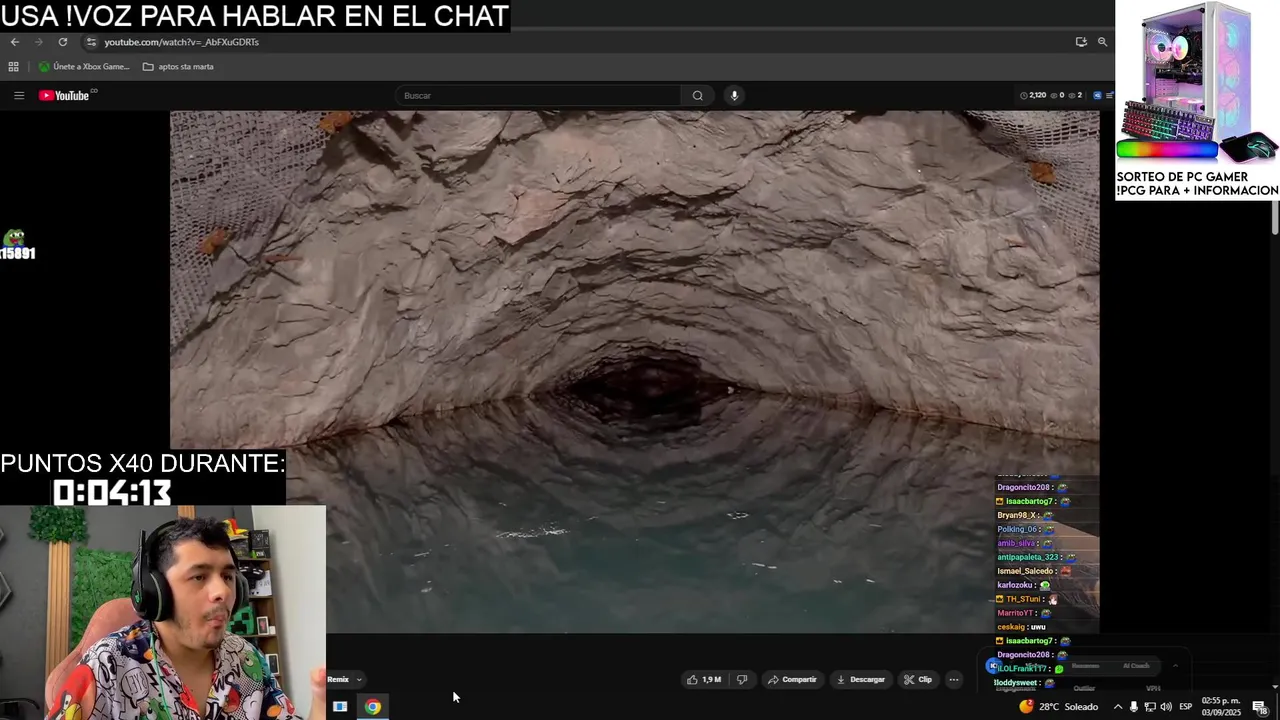Viewport: 1280px width, 720px height.
Task: Click the zoom magnifier icon in the address bar
Action: point(1102,42)
